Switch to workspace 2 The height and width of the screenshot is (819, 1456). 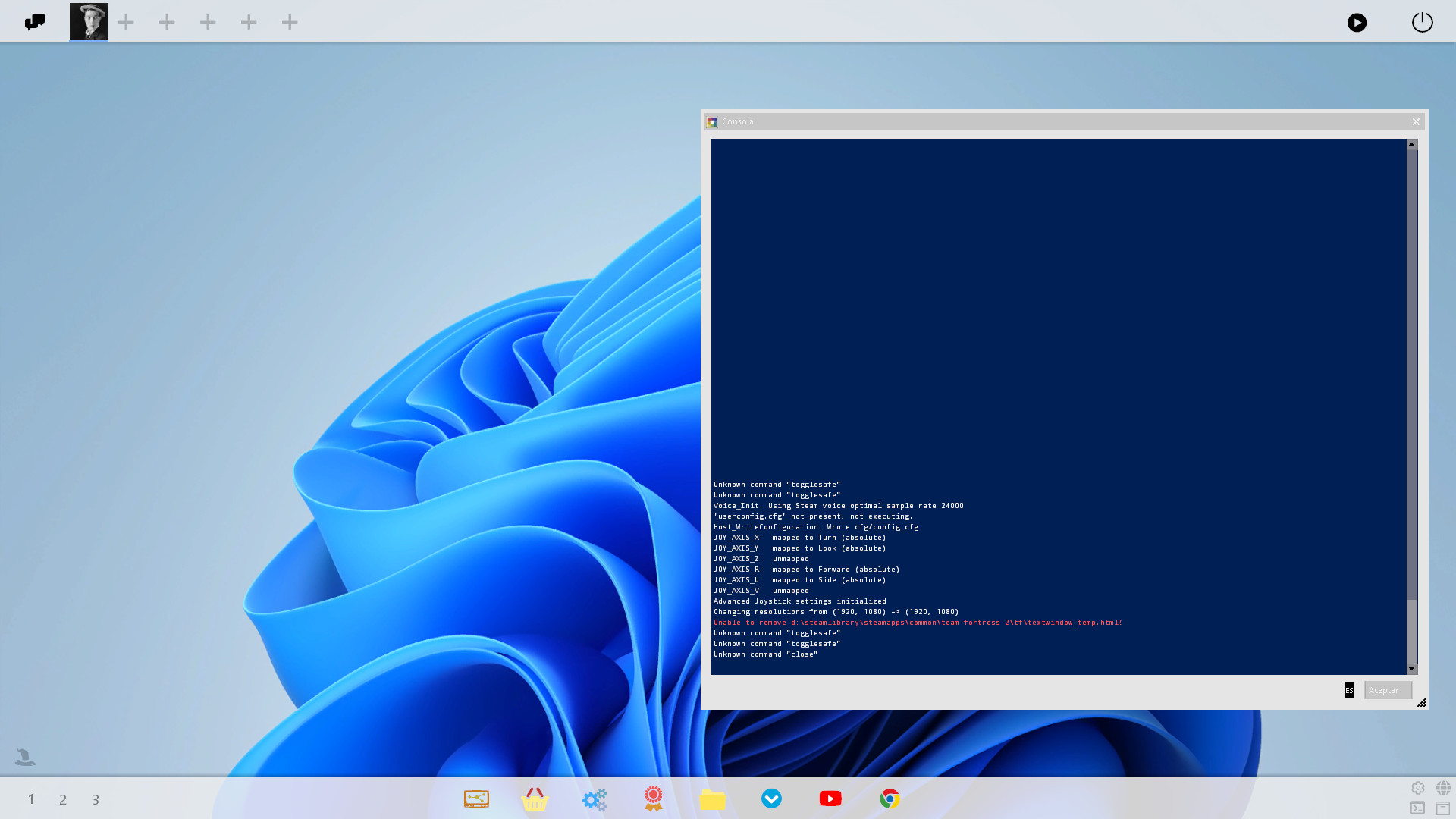(63, 799)
